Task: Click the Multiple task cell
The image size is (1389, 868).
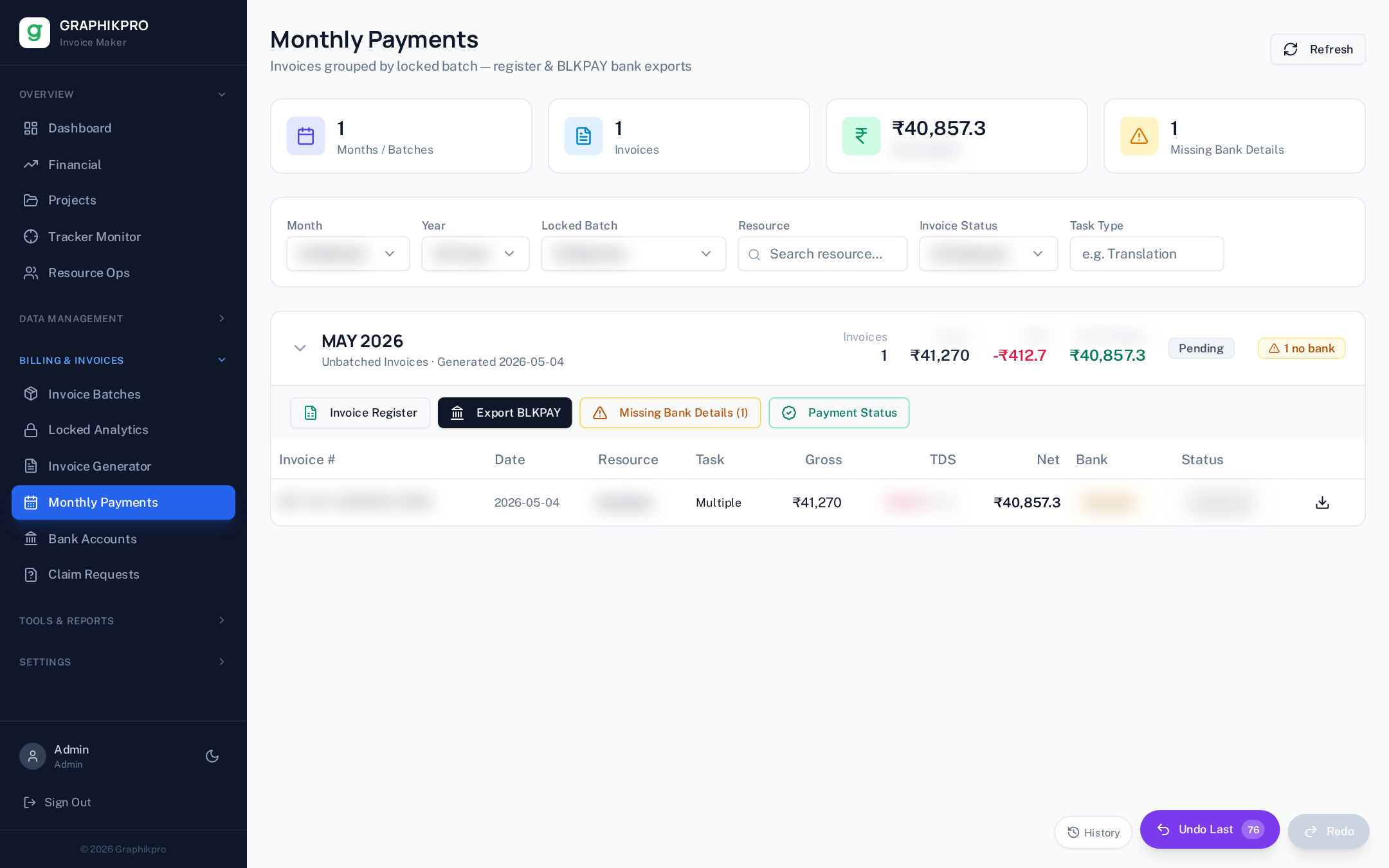Action: [718, 502]
